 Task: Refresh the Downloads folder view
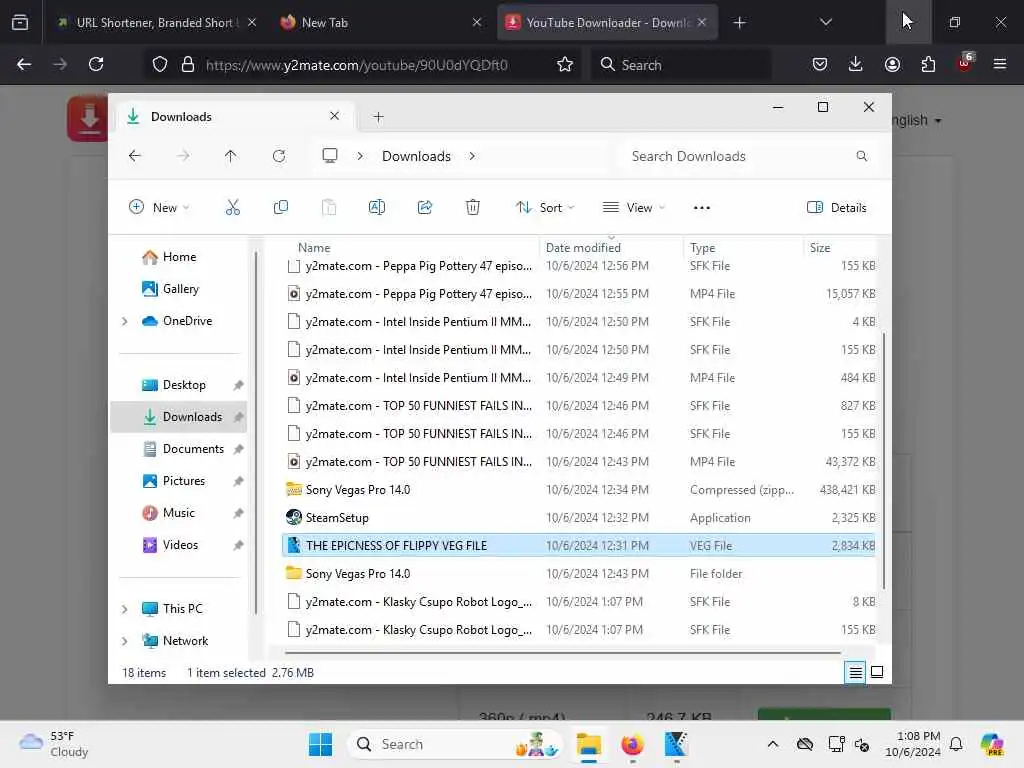(x=279, y=156)
